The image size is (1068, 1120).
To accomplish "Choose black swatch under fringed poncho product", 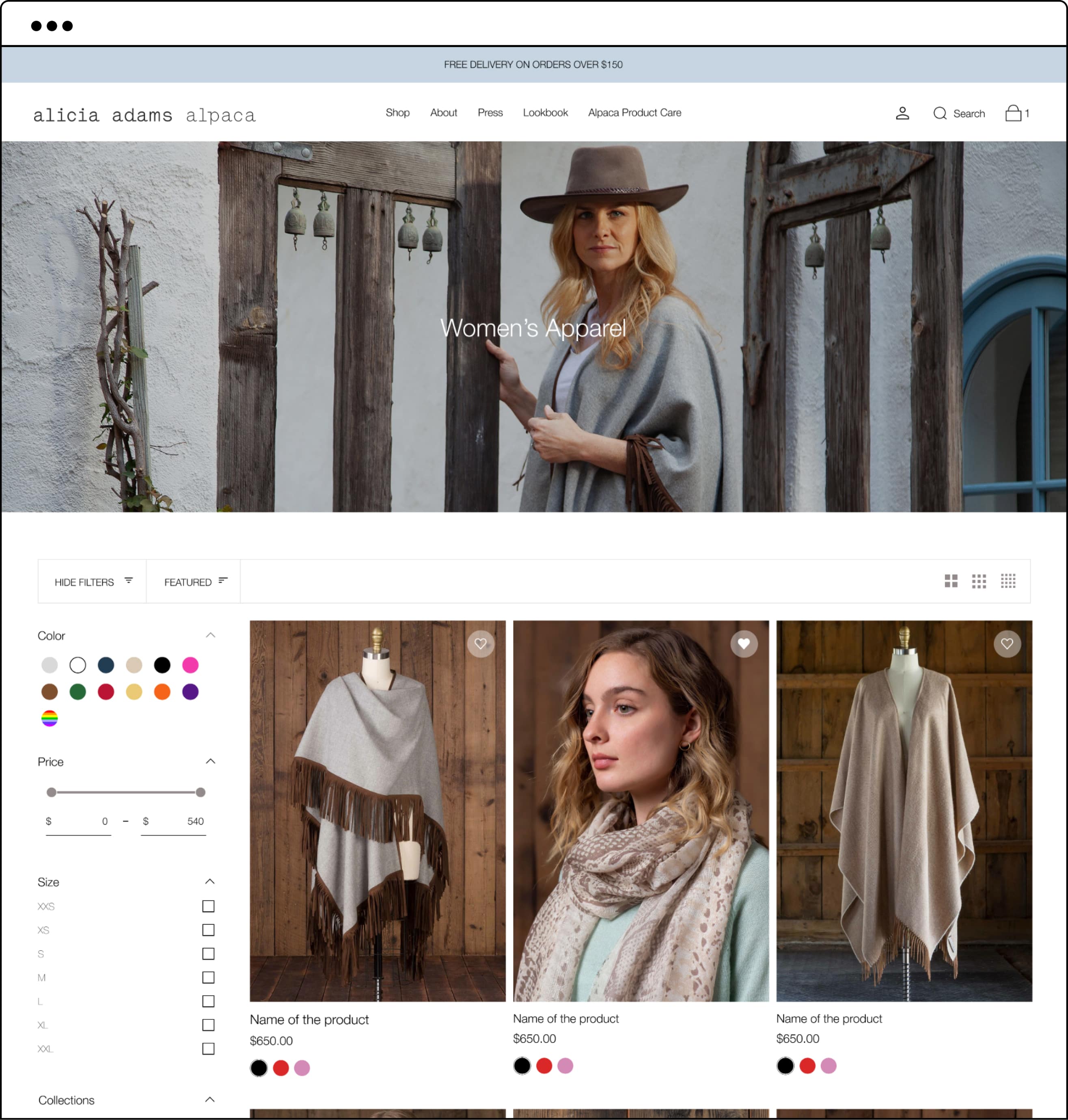I will [x=259, y=1068].
